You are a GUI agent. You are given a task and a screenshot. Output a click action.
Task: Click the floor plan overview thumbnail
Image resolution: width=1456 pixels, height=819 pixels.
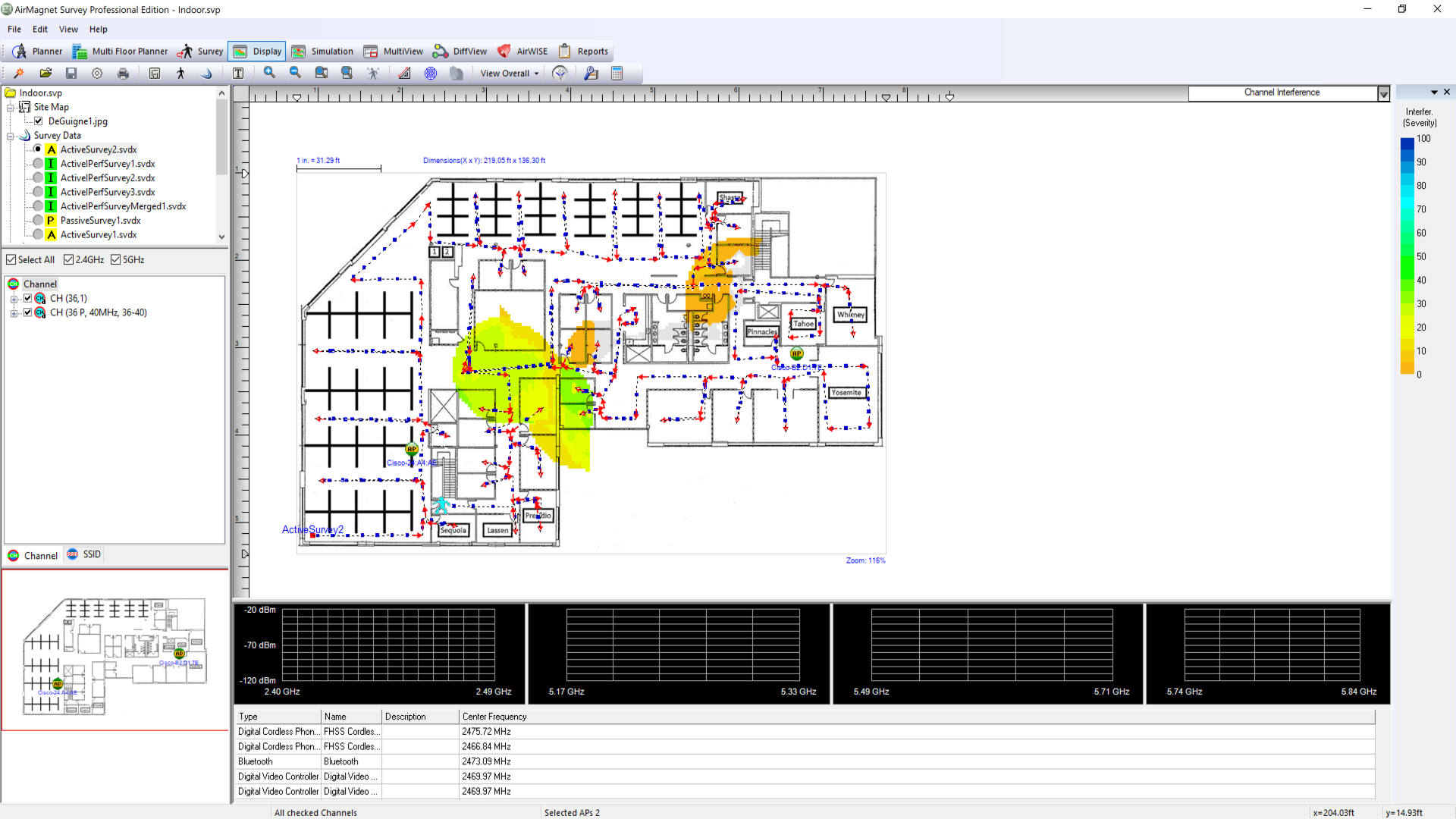(115, 651)
